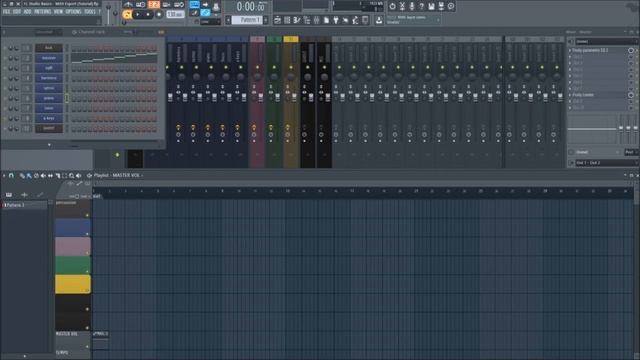Toggle wait for input before recording icon

coord(141,5)
